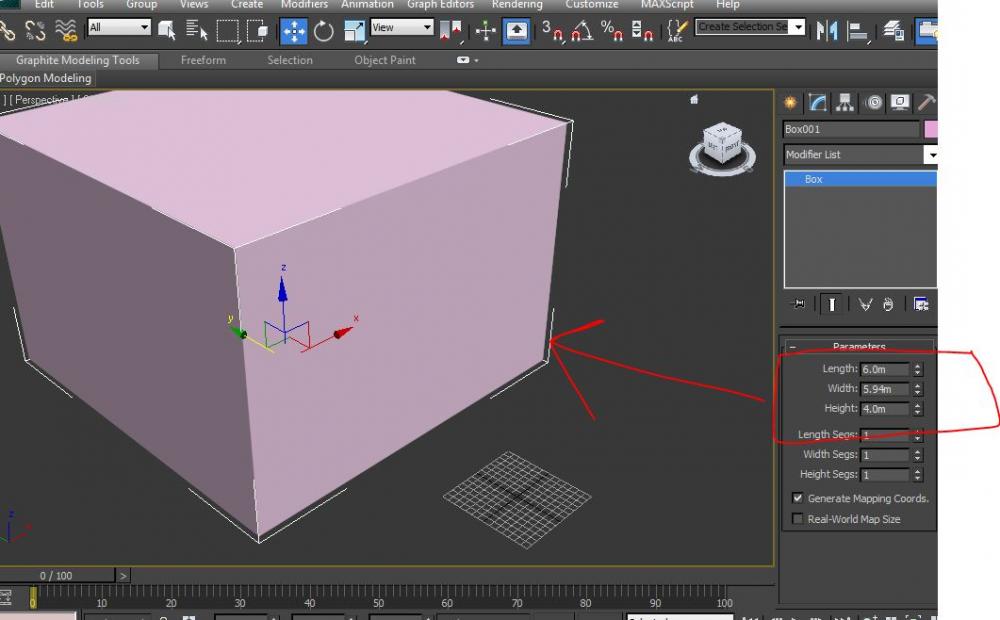Uncheck Generate Mapping Coords
The width and height of the screenshot is (1000, 620).
[798, 498]
